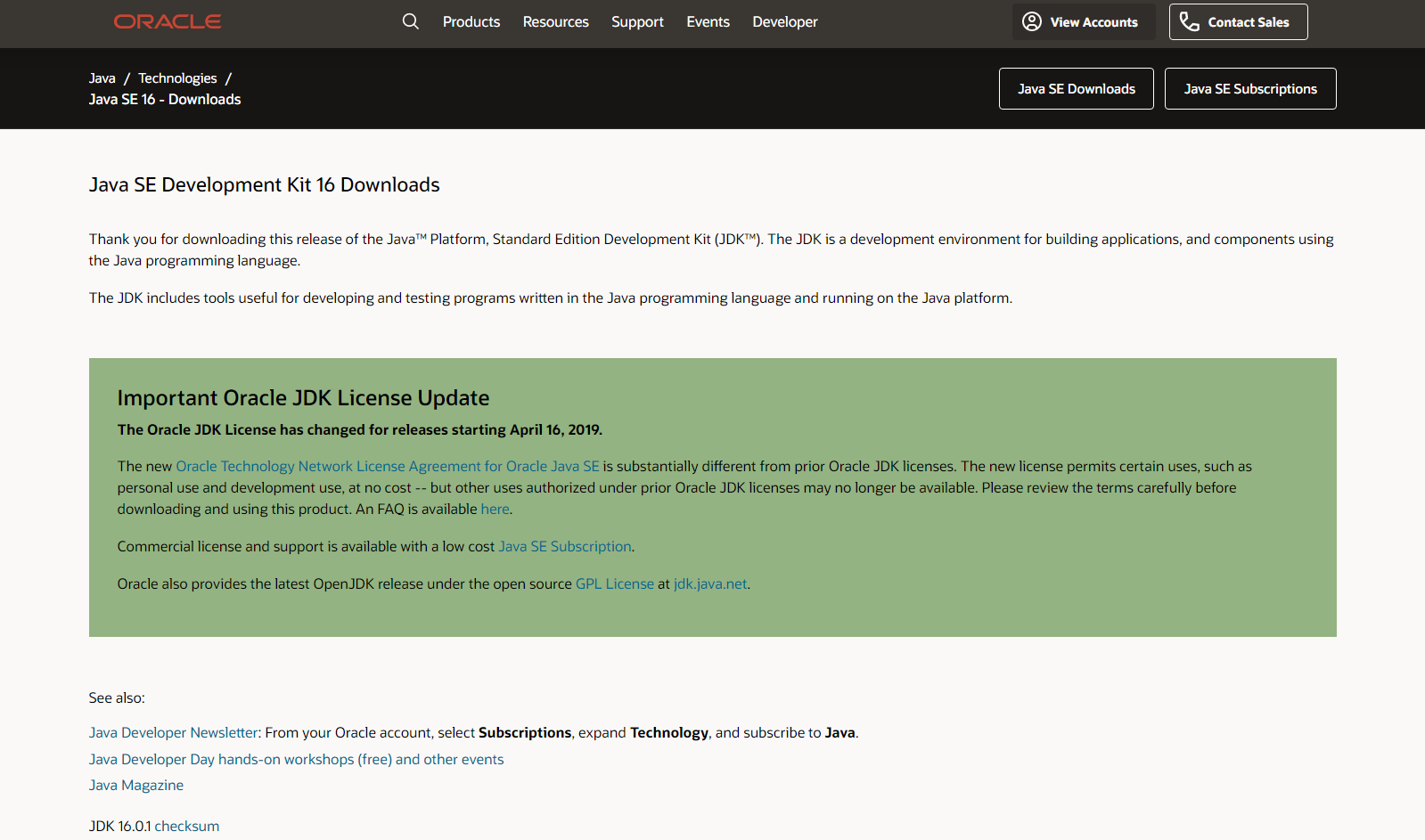Viewport: 1425px width, 840px height.
Task: Open the Events menu
Action: click(x=708, y=21)
